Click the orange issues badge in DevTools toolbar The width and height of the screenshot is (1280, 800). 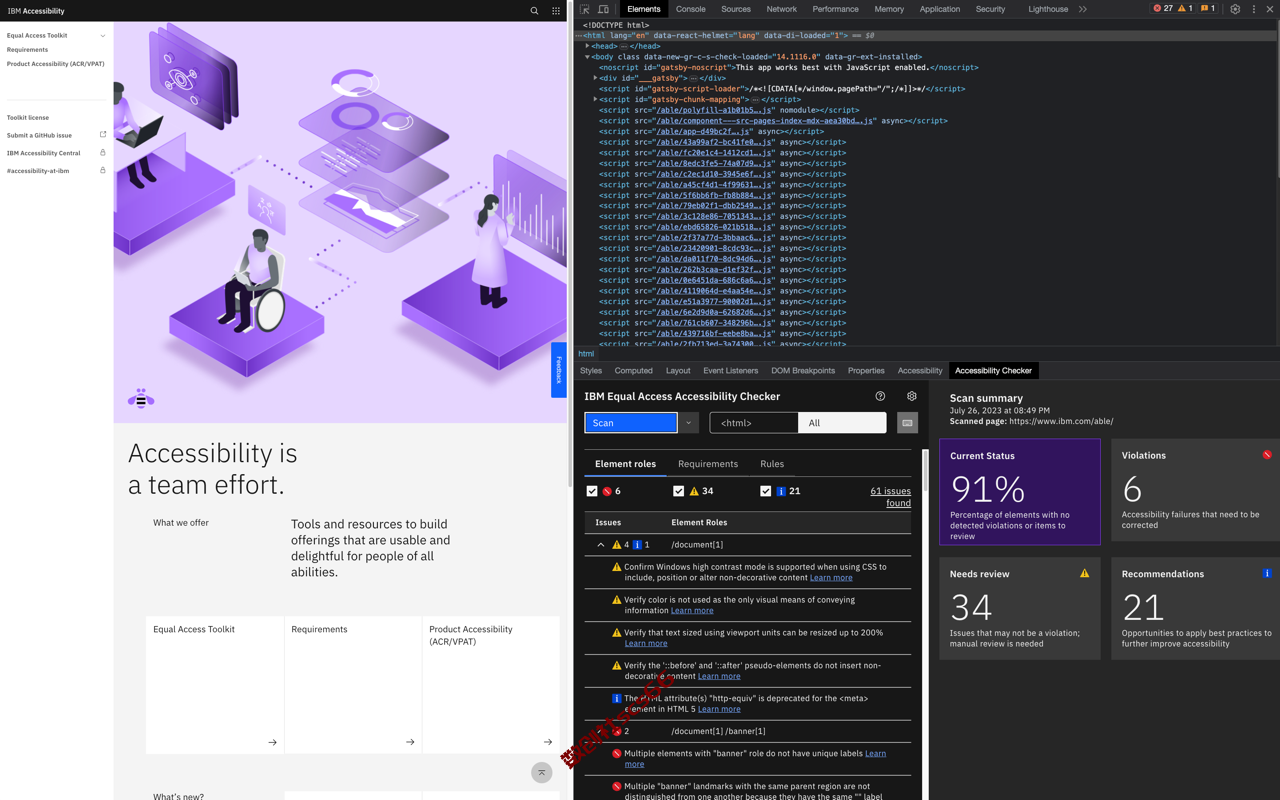point(1208,9)
